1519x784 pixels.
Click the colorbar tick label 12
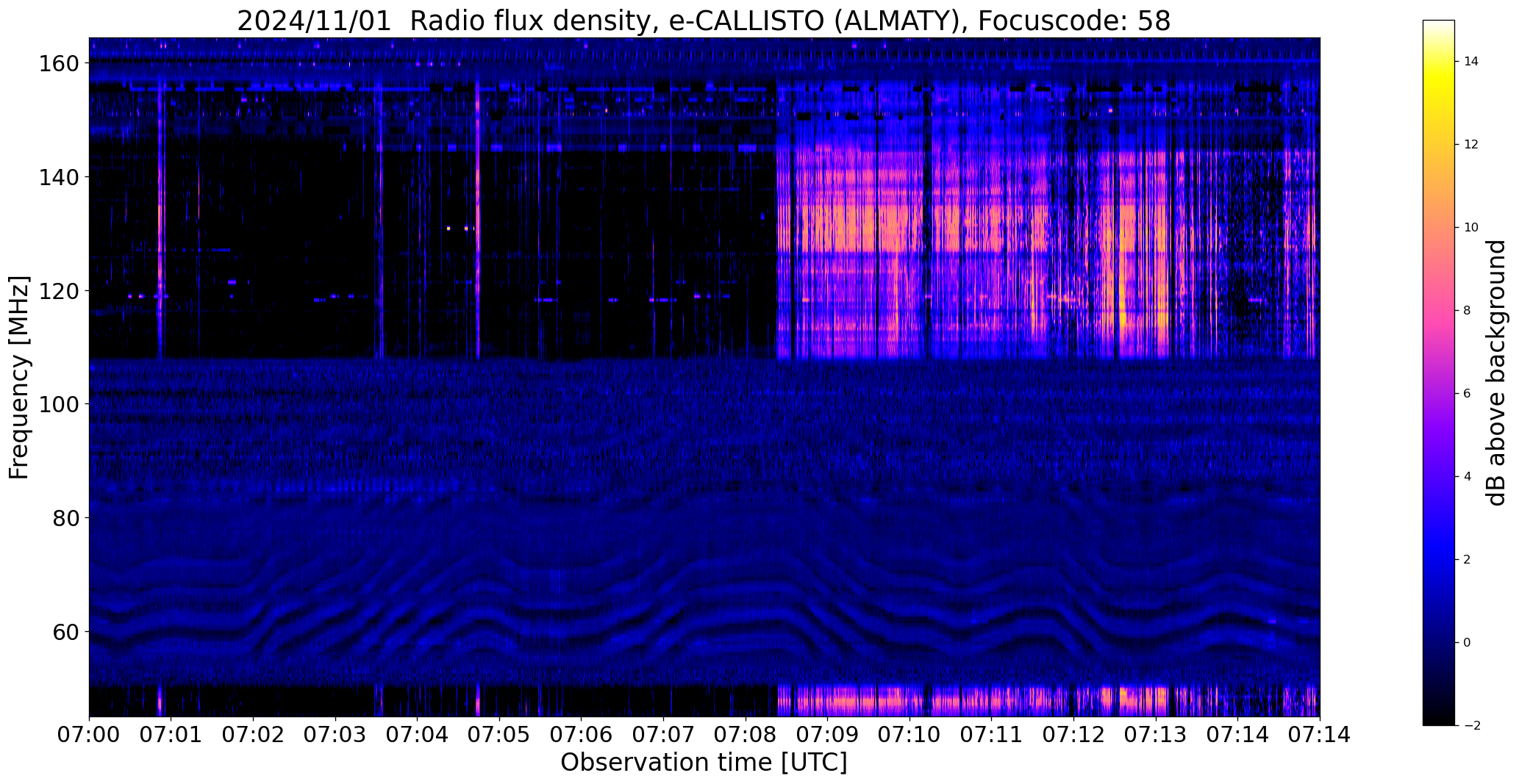coord(1471,145)
